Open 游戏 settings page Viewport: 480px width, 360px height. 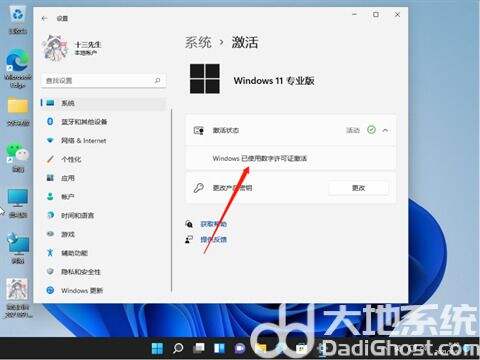(x=103, y=234)
